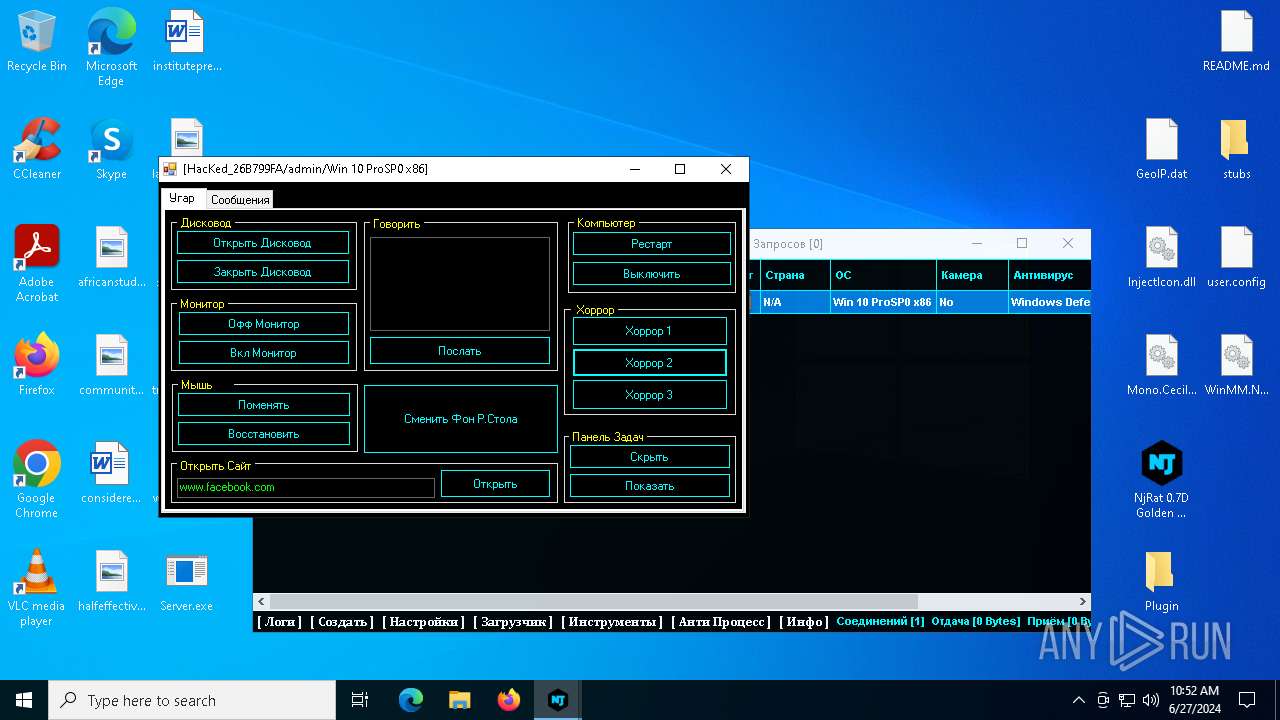This screenshot has width=1280, height=720.
Task: Click the Хоррор 1 button
Action: pyautogui.click(x=649, y=331)
